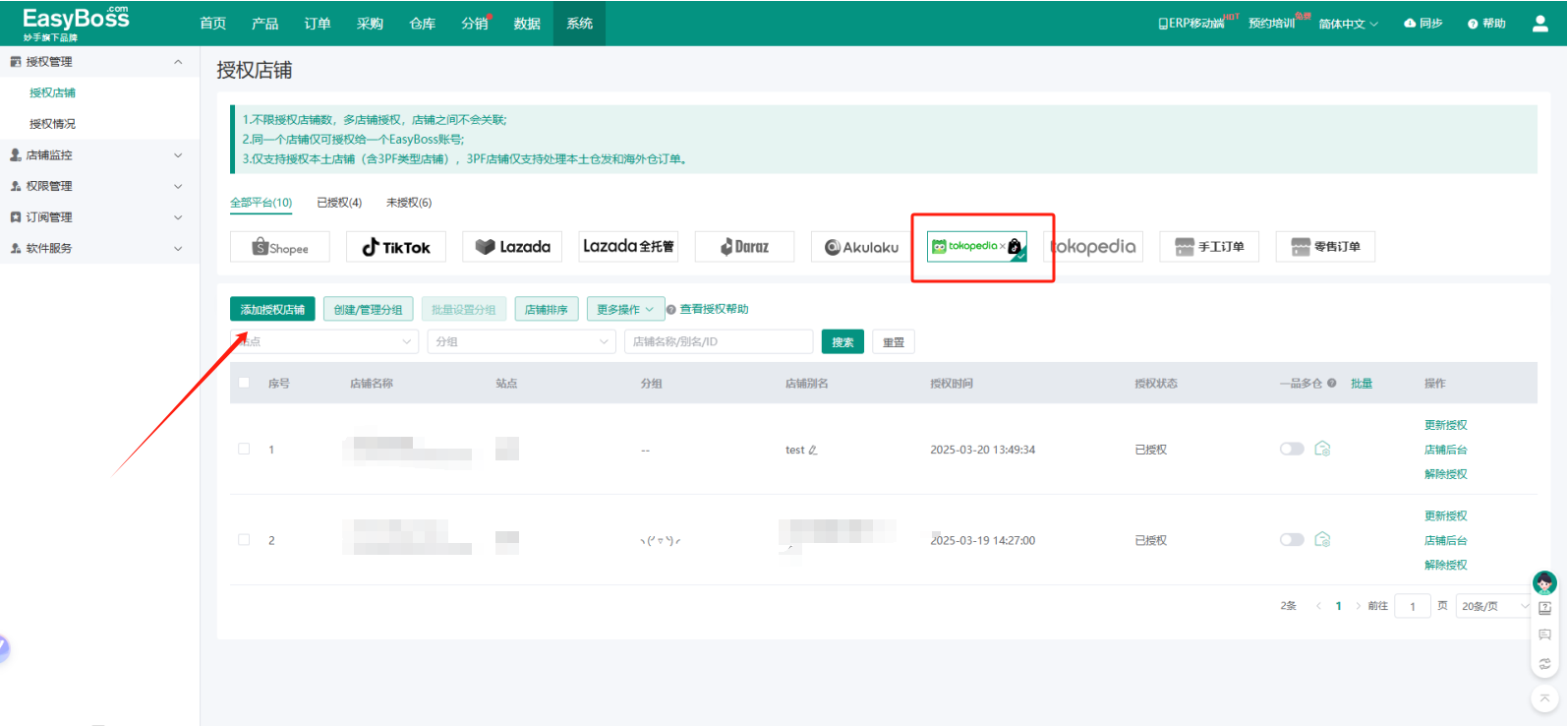Image resolution: width=1568 pixels, height=726 pixels.
Task: Open the 同步 sync cloud icon
Action: pos(1410,24)
